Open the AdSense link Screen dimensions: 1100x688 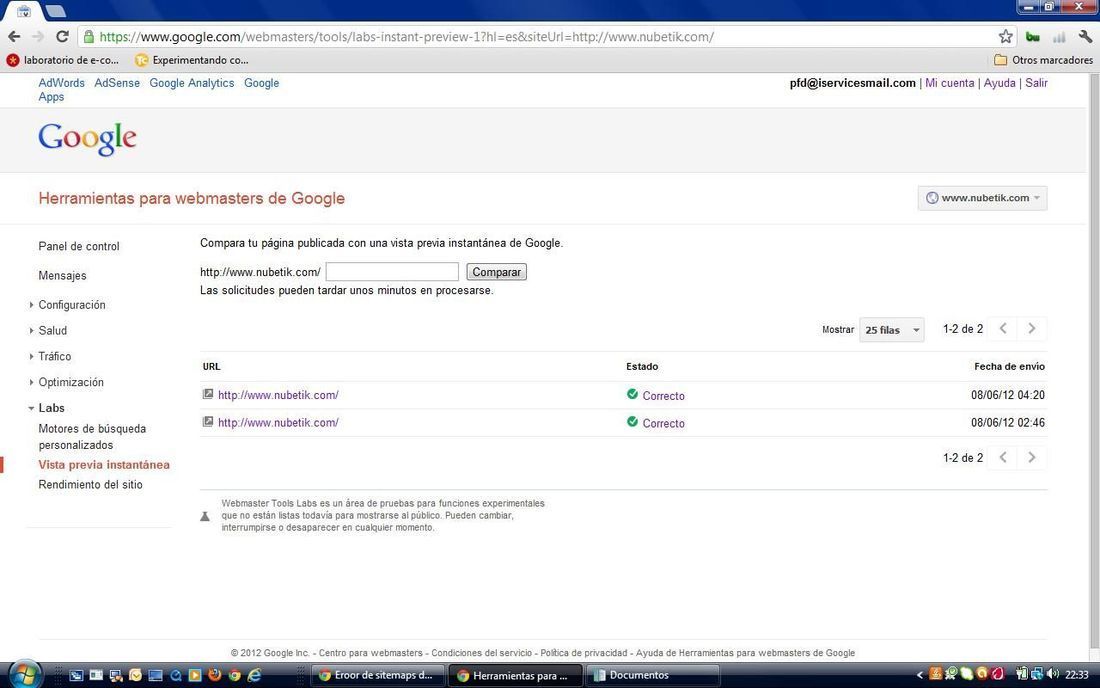coord(117,83)
